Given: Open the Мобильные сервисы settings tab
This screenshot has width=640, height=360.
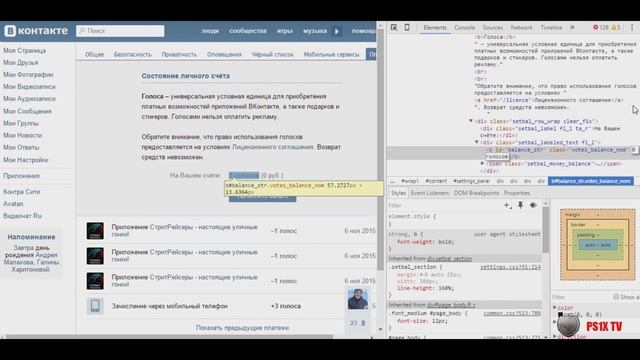Looking at the screenshot, I should (x=331, y=54).
